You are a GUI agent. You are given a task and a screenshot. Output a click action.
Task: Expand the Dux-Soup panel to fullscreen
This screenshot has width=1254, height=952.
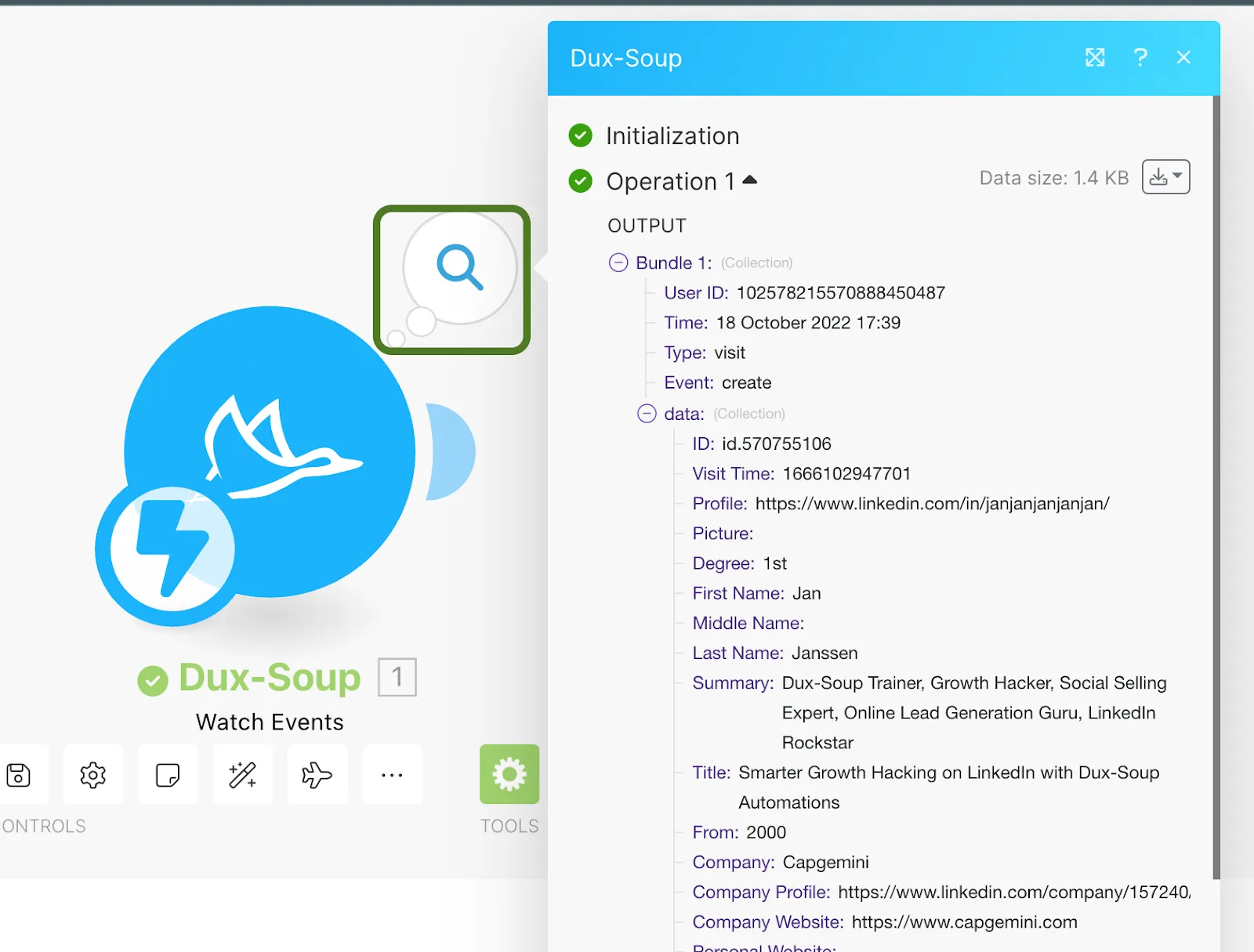(x=1095, y=57)
